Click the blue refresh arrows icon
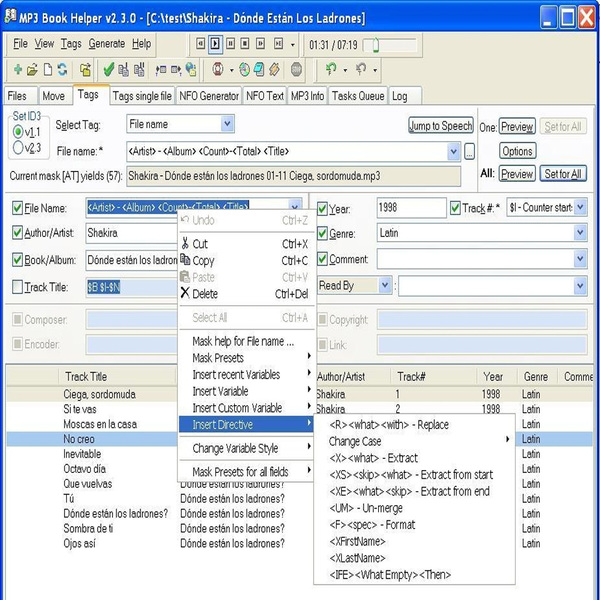 (62, 70)
